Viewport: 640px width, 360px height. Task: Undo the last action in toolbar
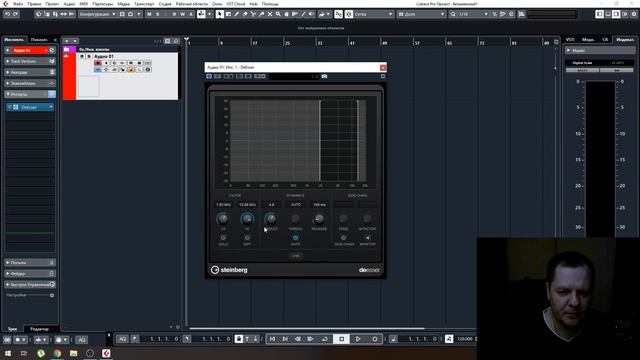[x=7, y=14]
